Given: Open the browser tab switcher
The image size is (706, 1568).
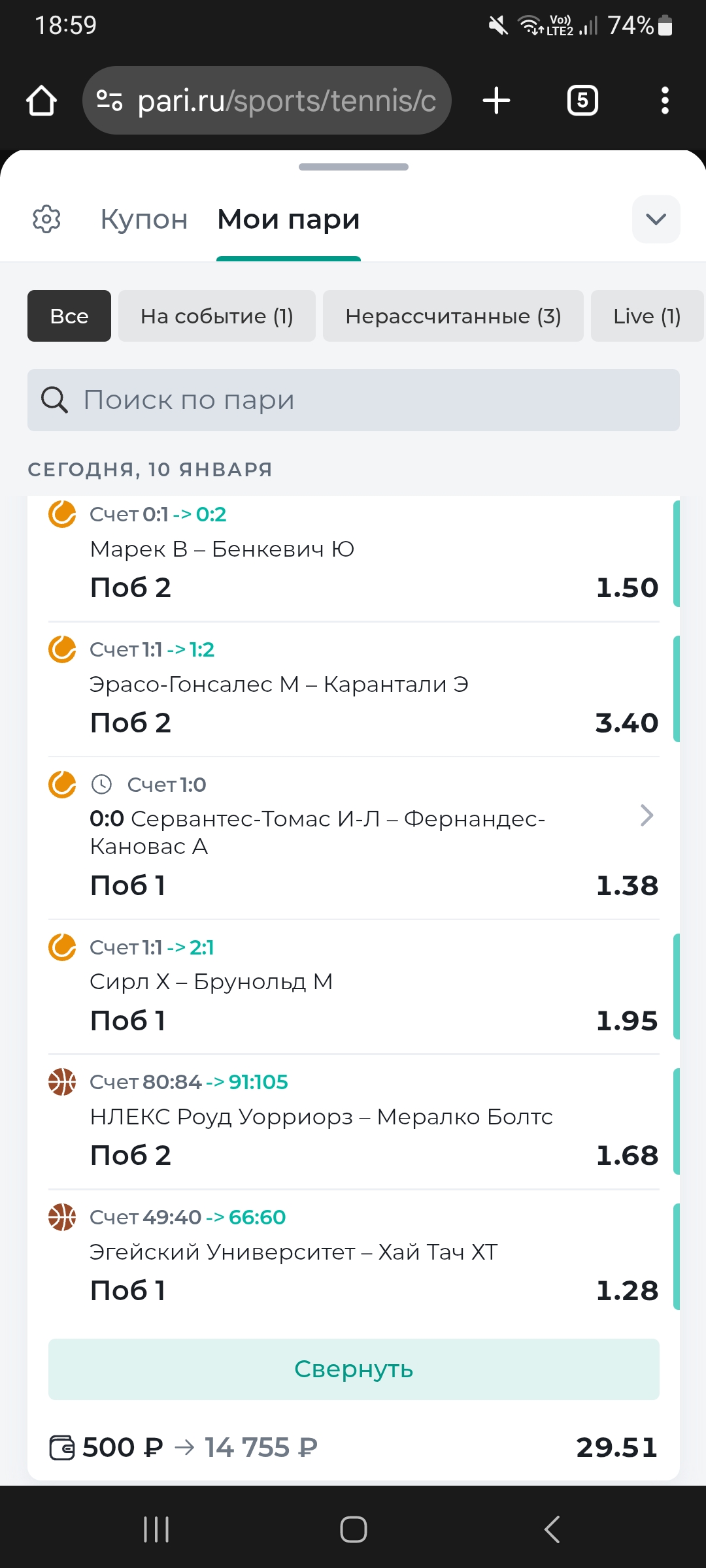Looking at the screenshot, I should click(x=582, y=101).
